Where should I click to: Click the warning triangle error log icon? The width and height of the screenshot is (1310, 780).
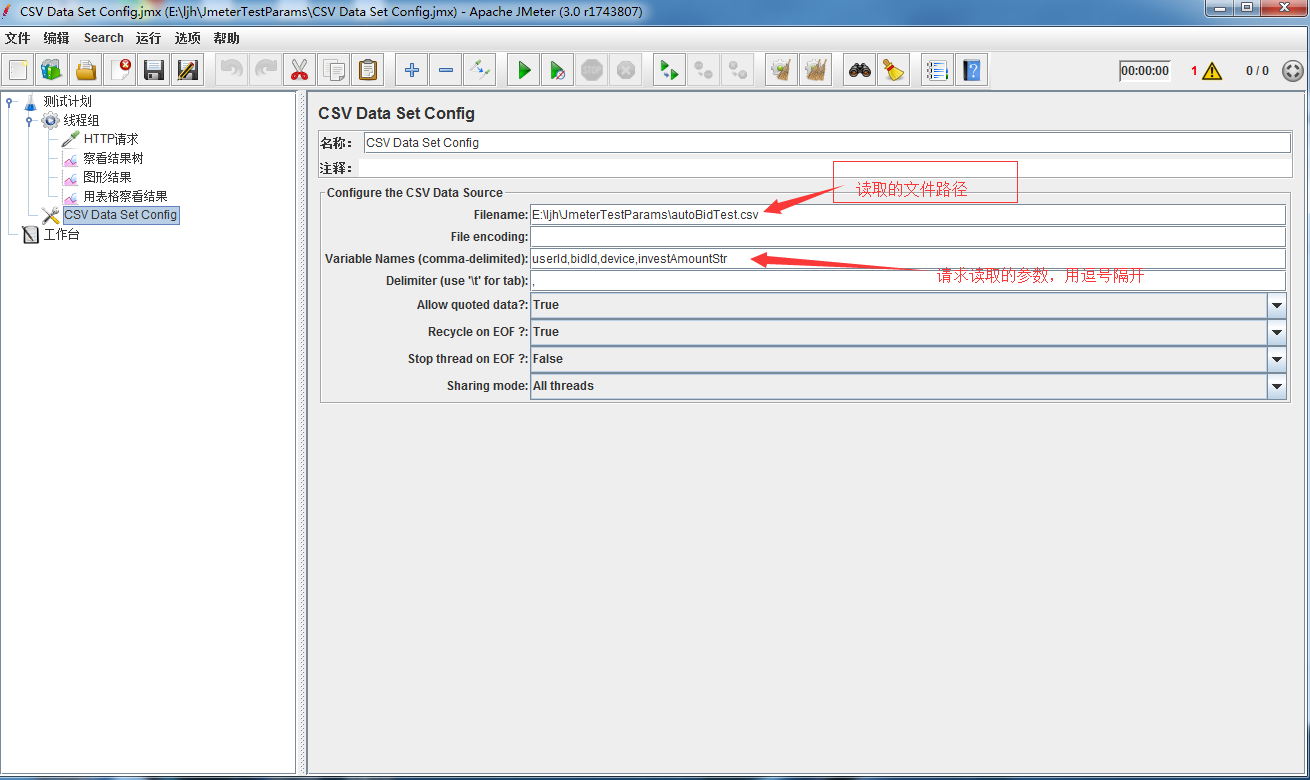point(1212,71)
